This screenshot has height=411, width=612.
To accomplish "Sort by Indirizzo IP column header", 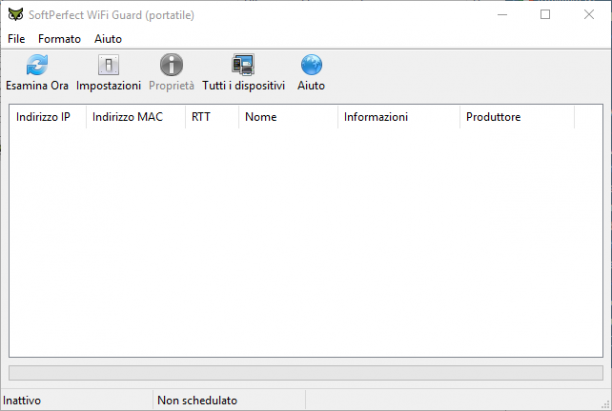I will pyautogui.click(x=47, y=117).
